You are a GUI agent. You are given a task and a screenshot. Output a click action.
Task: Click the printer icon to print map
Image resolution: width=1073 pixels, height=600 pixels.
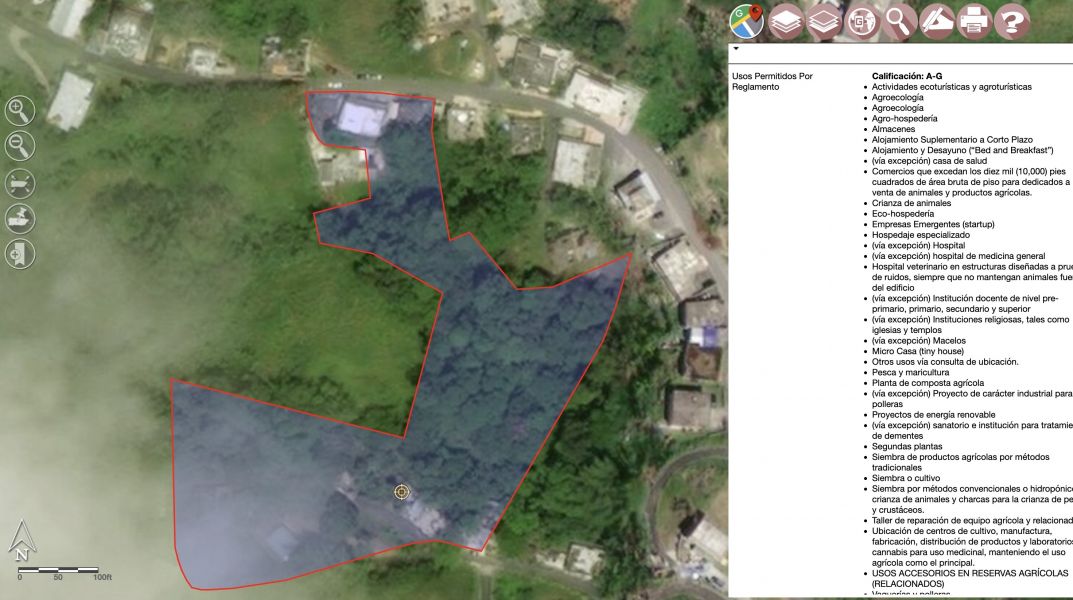point(974,20)
